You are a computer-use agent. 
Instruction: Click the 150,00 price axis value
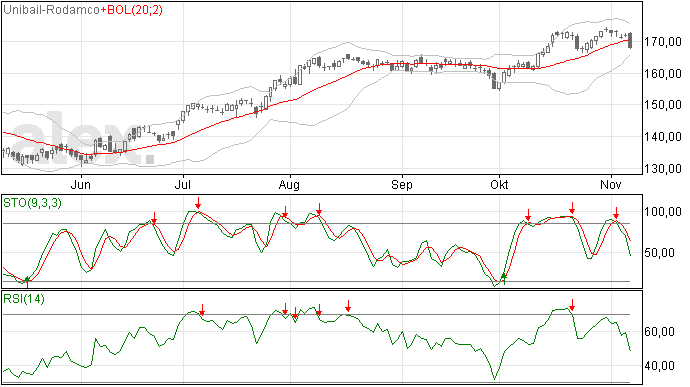point(663,105)
